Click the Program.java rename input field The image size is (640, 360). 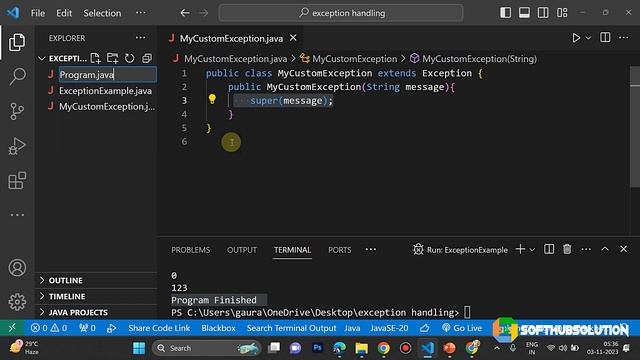click(x=107, y=75)
